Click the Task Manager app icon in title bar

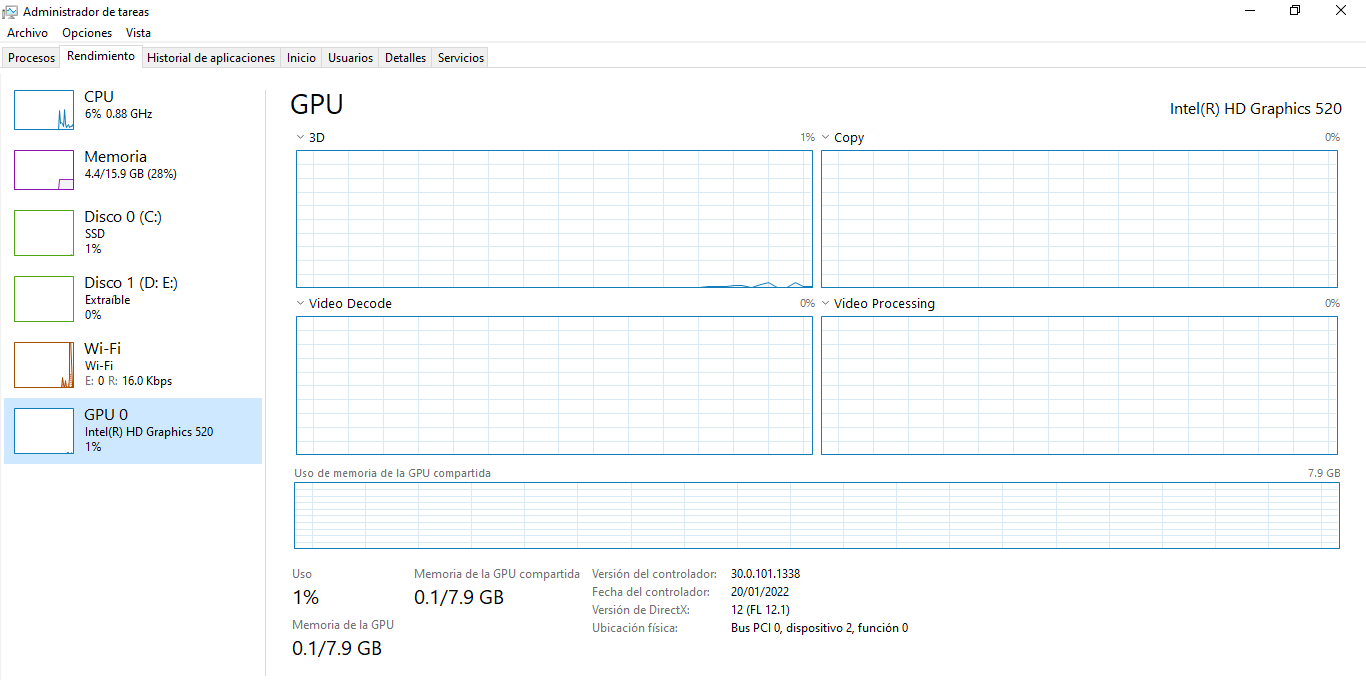pos(10,12)
